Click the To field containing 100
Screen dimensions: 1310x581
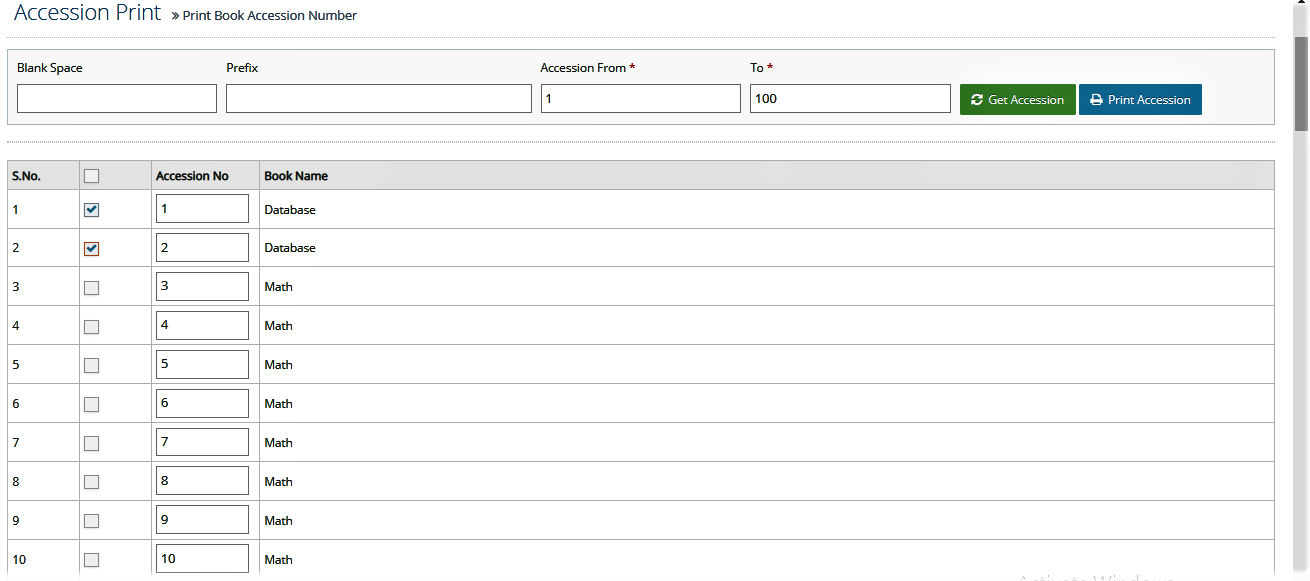tap(850, 98)
